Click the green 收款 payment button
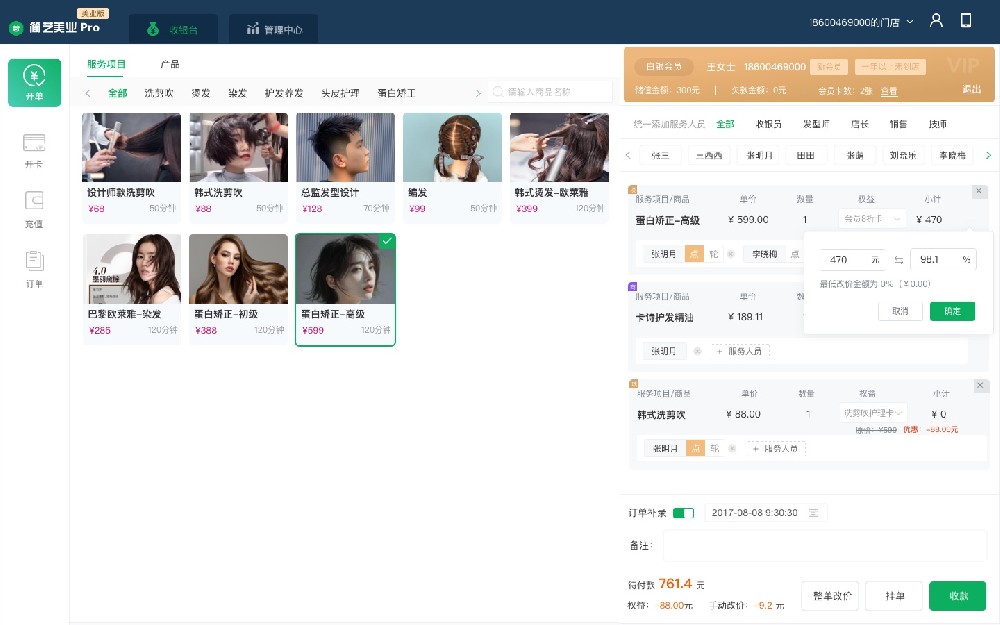This screenshot has width=1000, height=625. point(957,595)
